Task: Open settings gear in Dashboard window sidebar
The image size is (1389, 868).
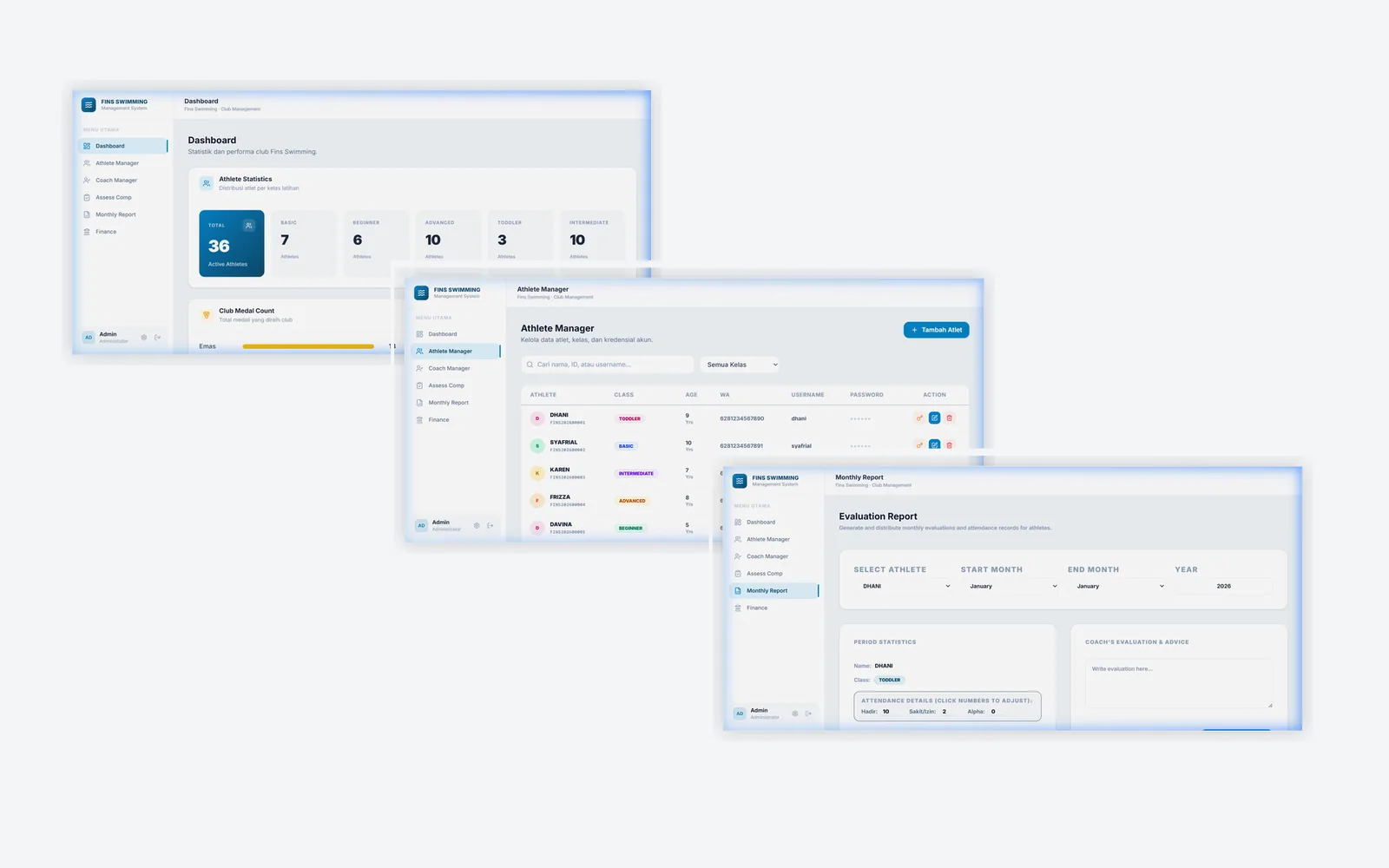Action: [x=144, y=338]
